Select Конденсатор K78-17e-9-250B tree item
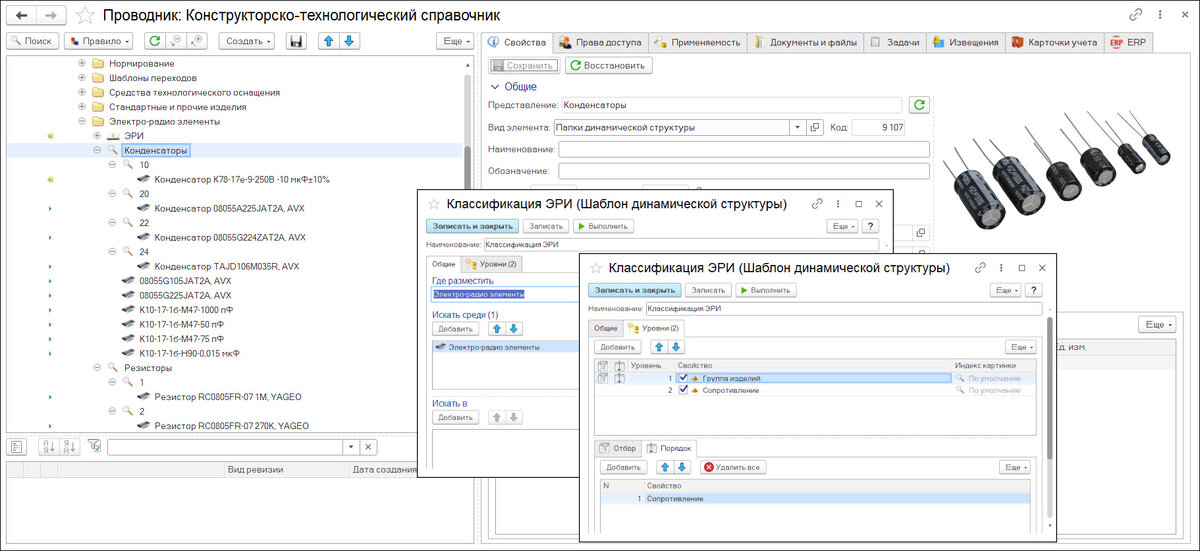Image resolution: width=1200 pixels, height=551 pixels. (242, 179)
